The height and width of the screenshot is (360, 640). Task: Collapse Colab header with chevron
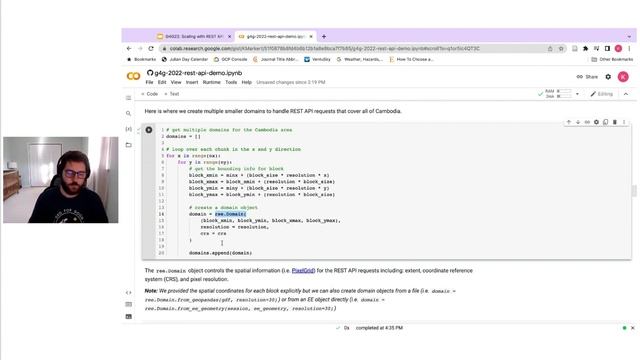tap(626, 94)
